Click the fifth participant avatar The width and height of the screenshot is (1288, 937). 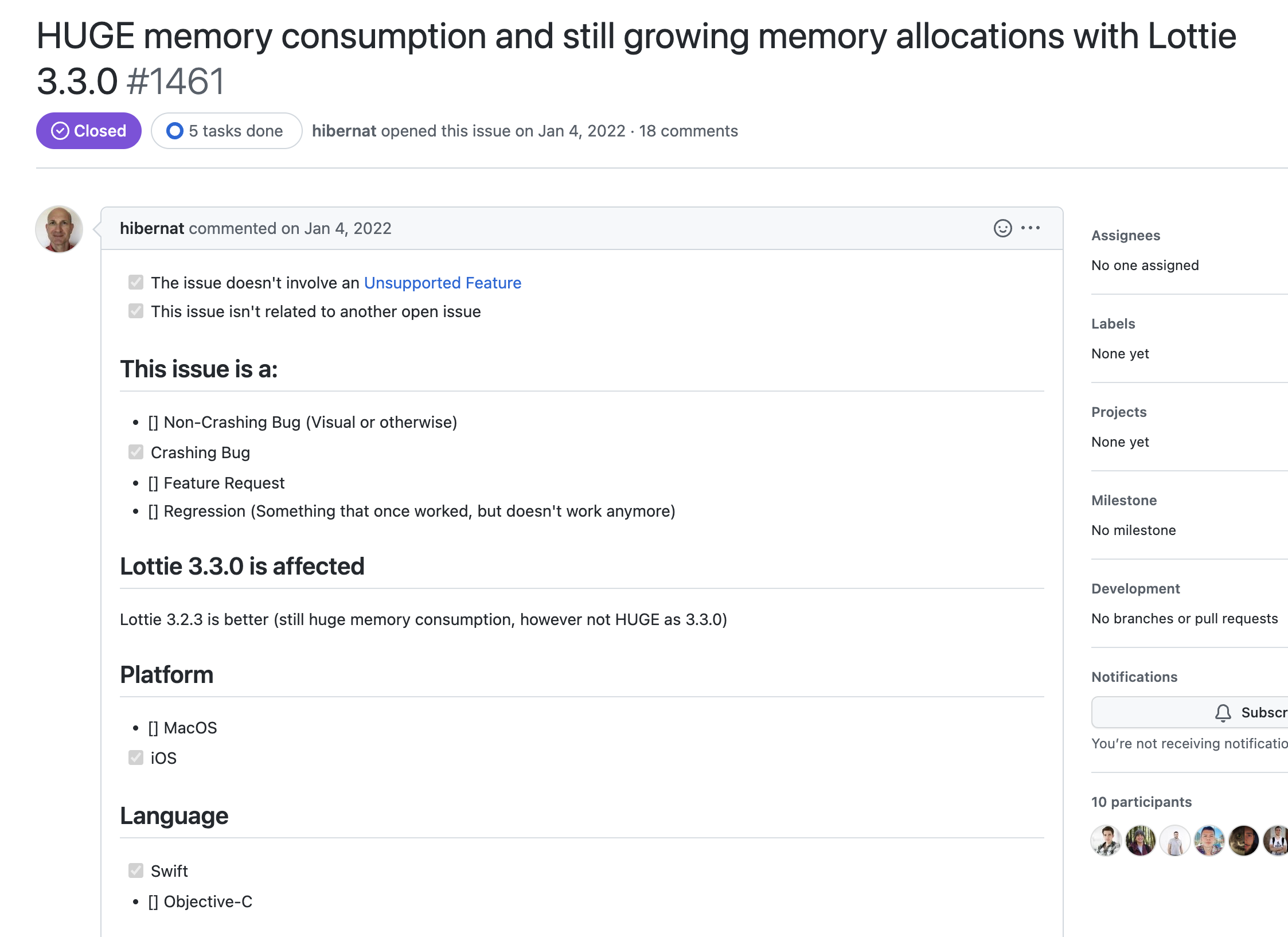tap(1243, 841)
